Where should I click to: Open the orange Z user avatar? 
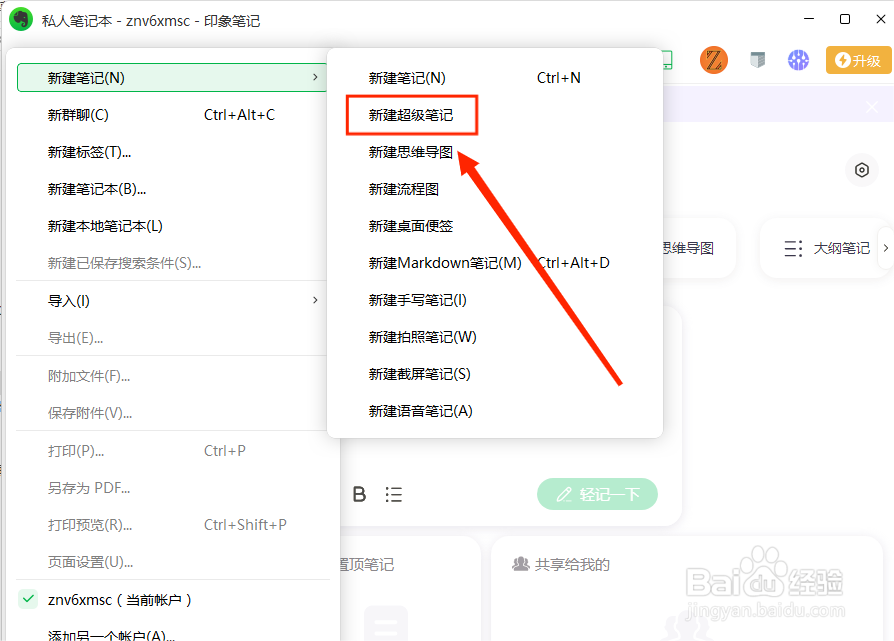tap(714, 60)
